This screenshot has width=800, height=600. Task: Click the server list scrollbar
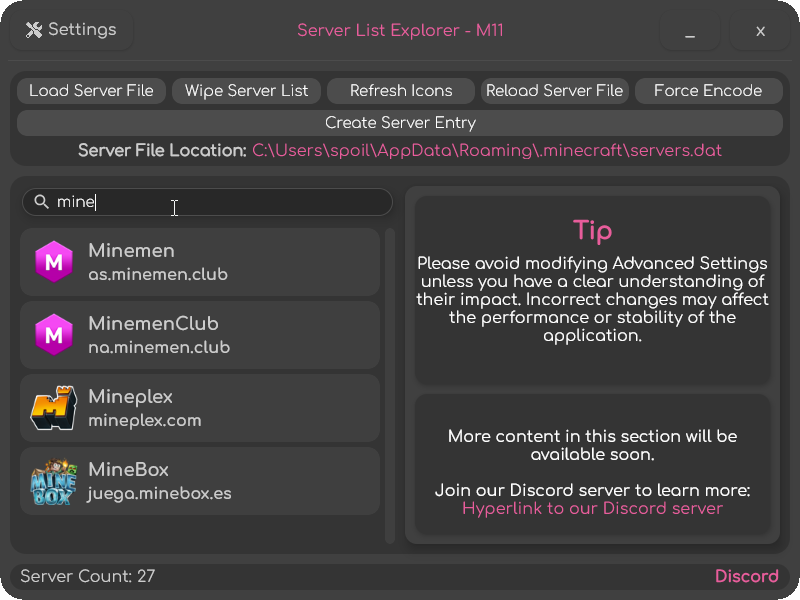[390, 386]
